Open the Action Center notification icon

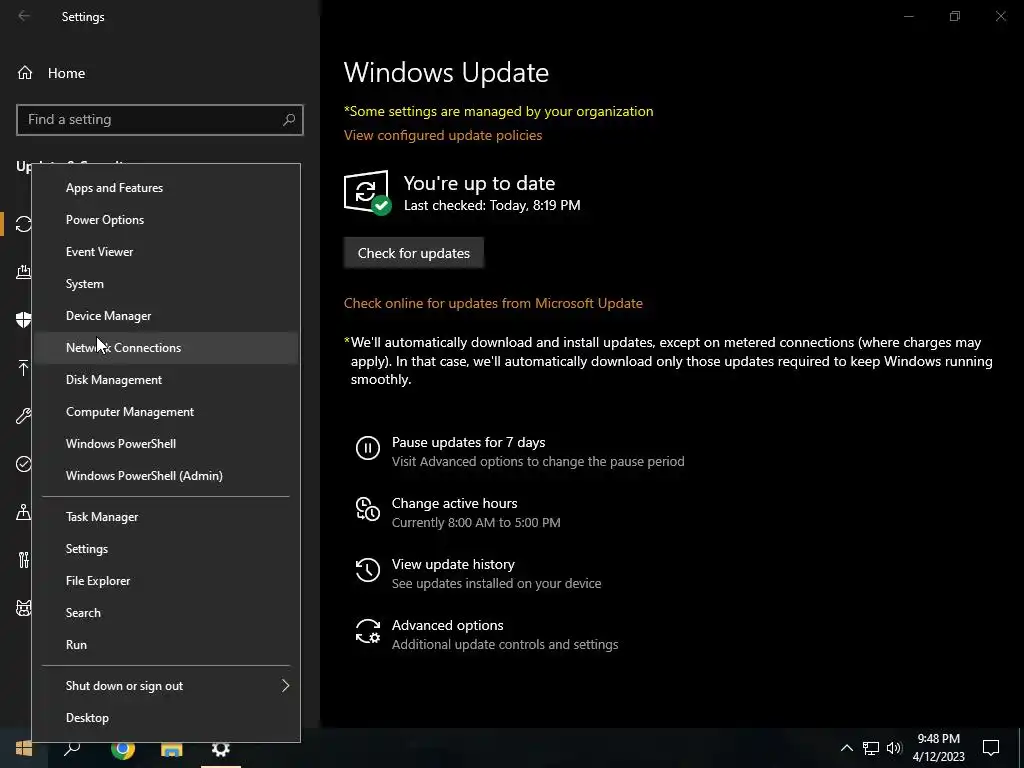click(991, 748)
